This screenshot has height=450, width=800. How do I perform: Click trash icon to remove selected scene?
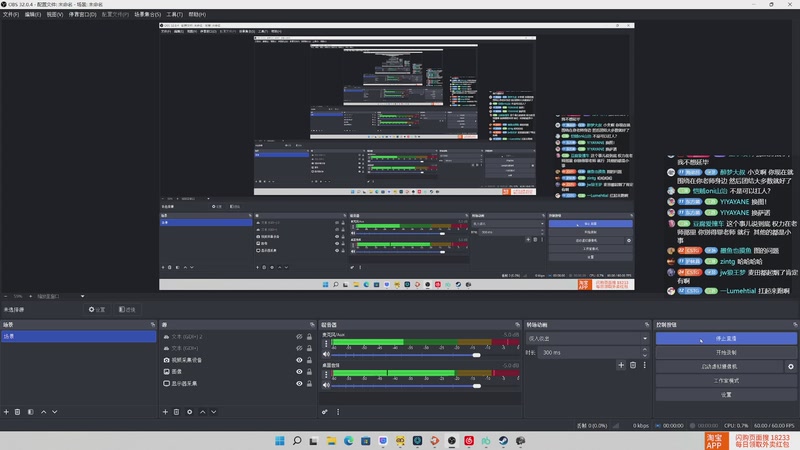[17, 412]
